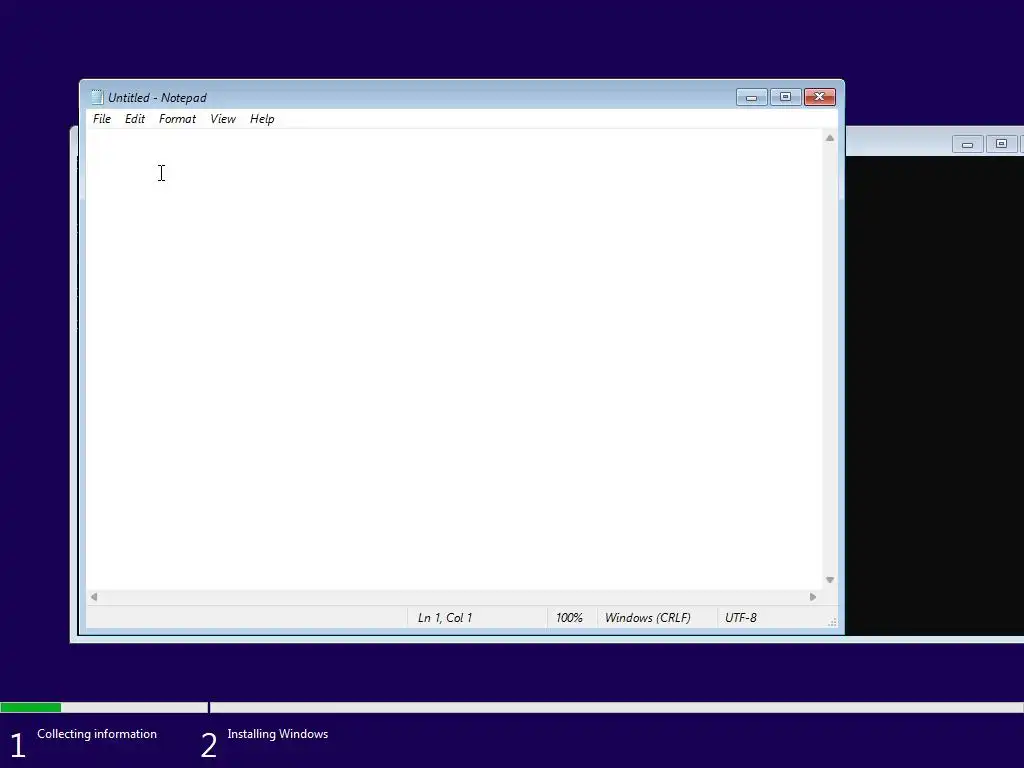Click the '100%' zoom status entry
The height and width of the screenshot is (768, 1024).
[569, 618]
